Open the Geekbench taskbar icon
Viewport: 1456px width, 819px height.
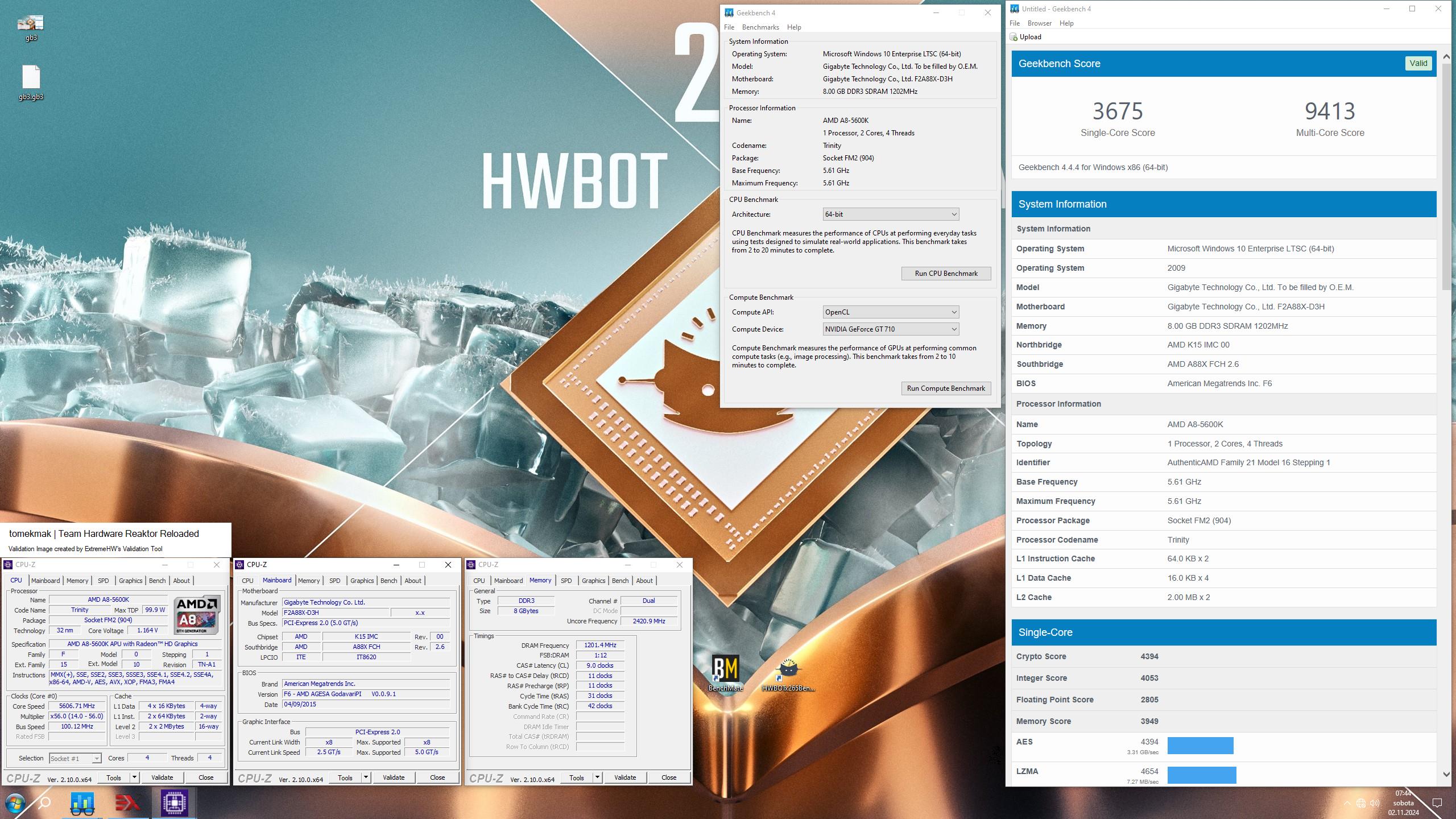pyautogui.click(x=82, y=803)
